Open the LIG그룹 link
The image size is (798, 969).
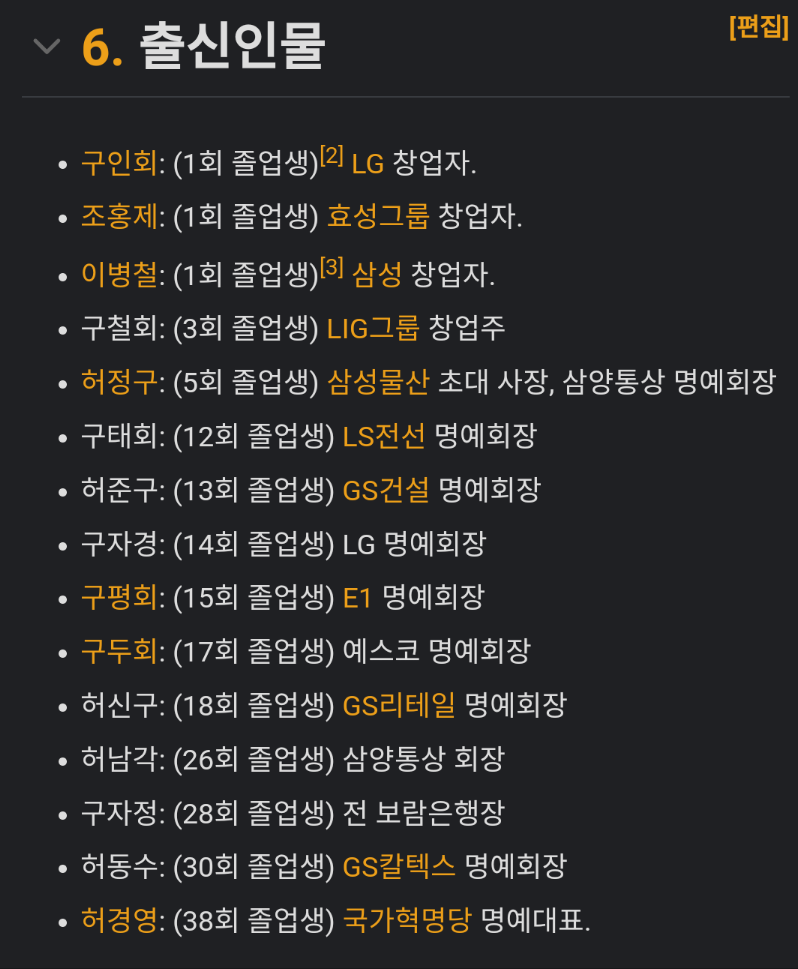pyautogui.click(x=373, y=328)
